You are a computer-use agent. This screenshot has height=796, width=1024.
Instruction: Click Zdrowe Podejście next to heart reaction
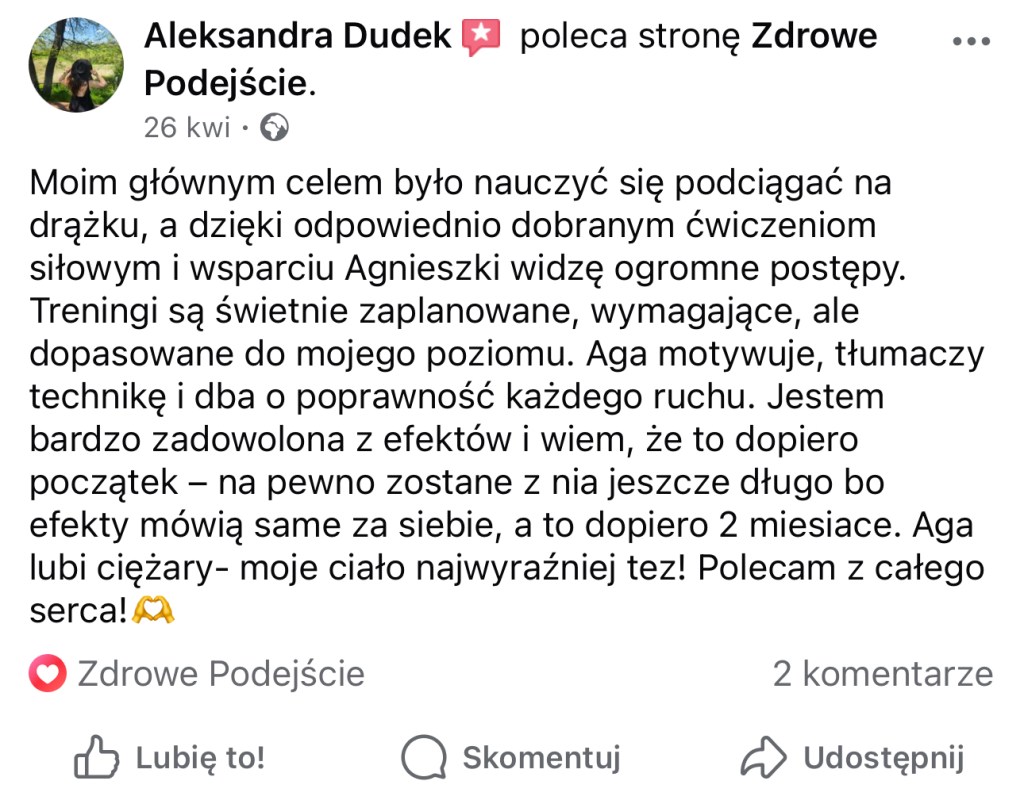click(221, 674)
